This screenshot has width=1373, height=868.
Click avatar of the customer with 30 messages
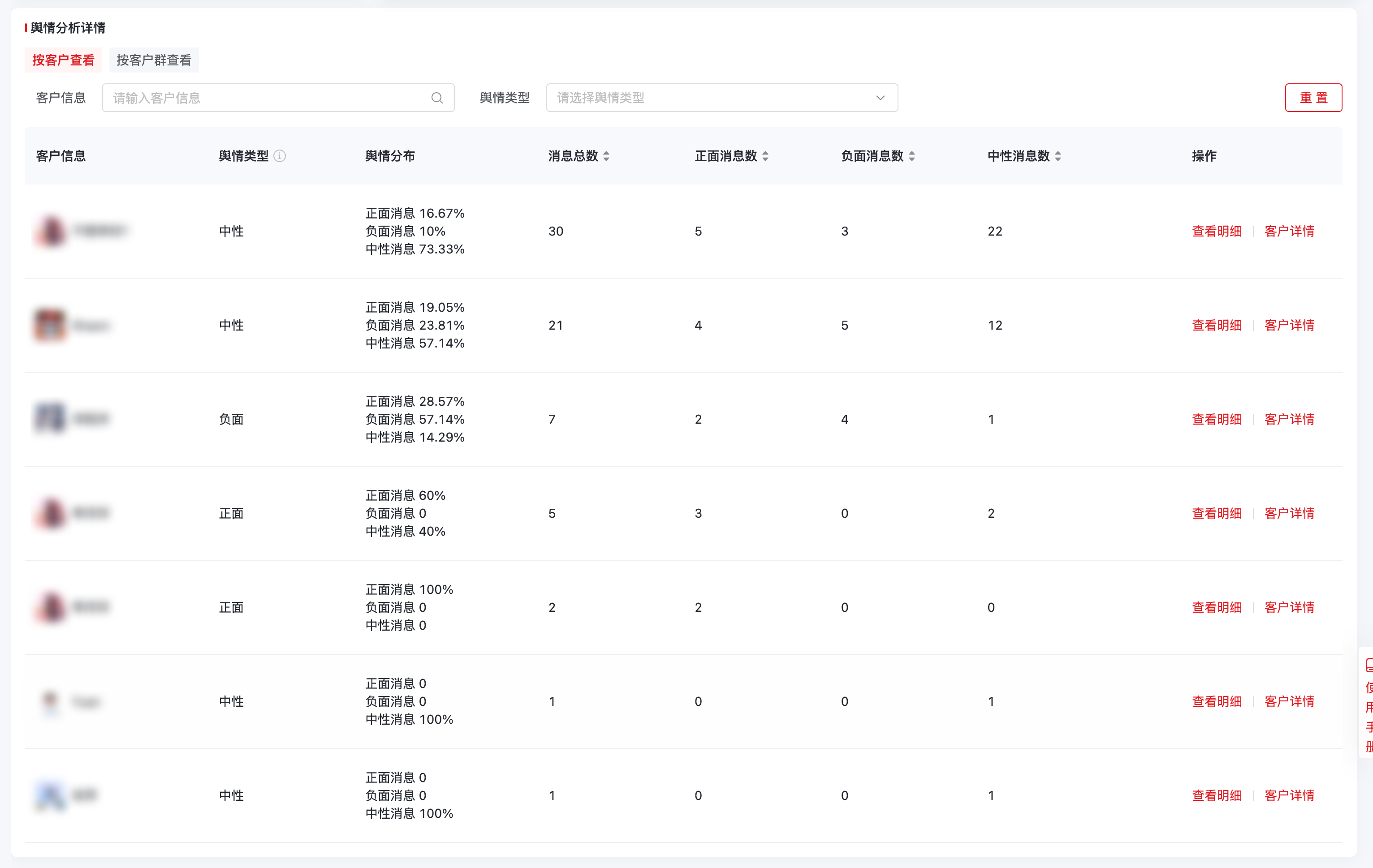52,232
